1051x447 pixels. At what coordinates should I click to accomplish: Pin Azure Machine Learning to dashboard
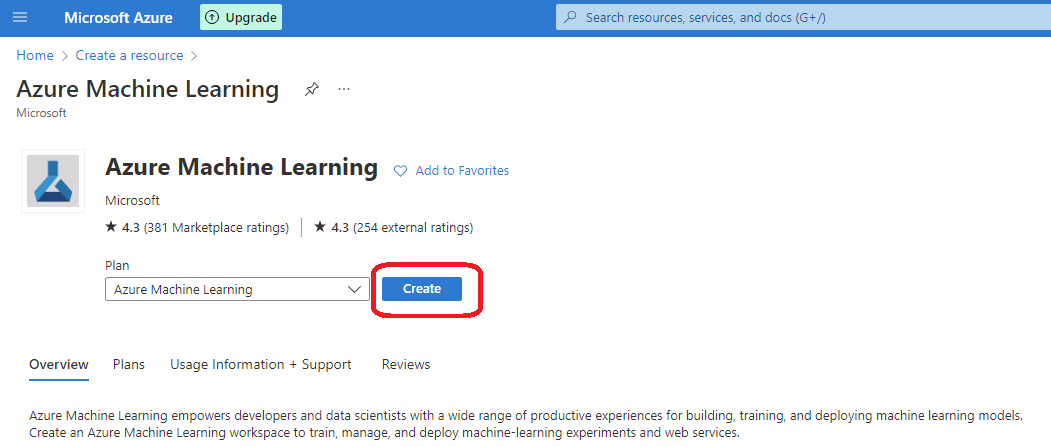click(311, 89)
